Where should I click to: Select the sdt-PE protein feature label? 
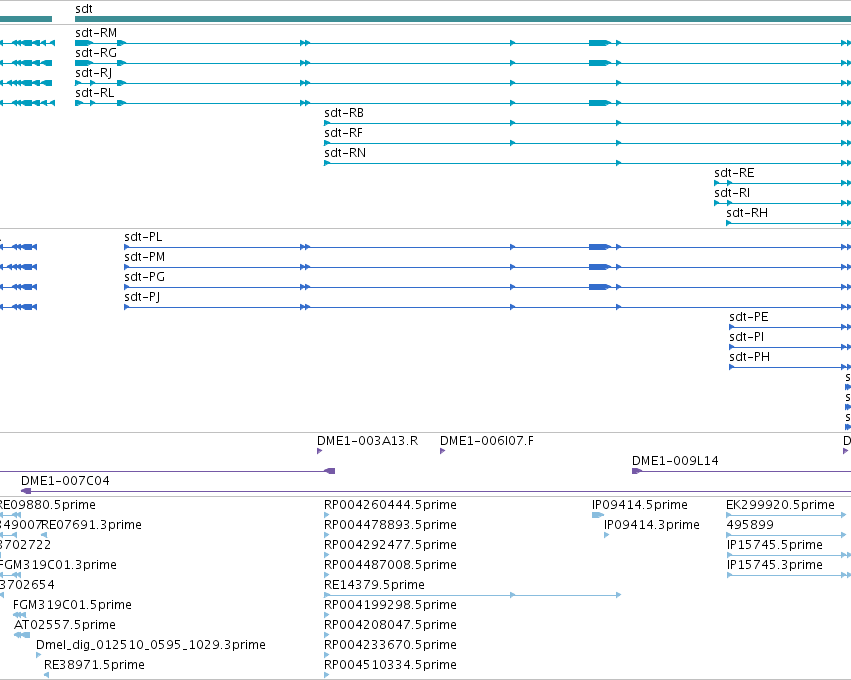tap(748, 317)
